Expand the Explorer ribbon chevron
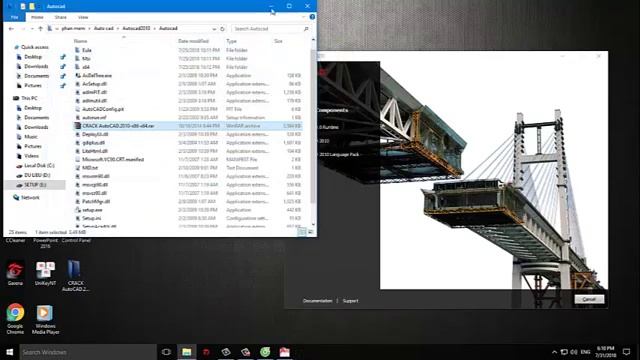This screenshot has height=360, width=640. (x=303, y=17)
